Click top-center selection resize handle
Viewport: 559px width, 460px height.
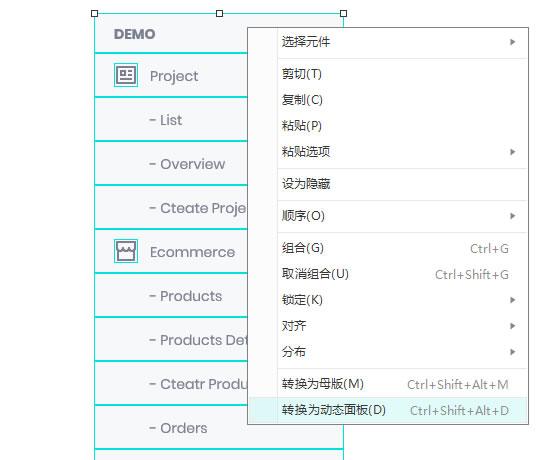[220, 14]
